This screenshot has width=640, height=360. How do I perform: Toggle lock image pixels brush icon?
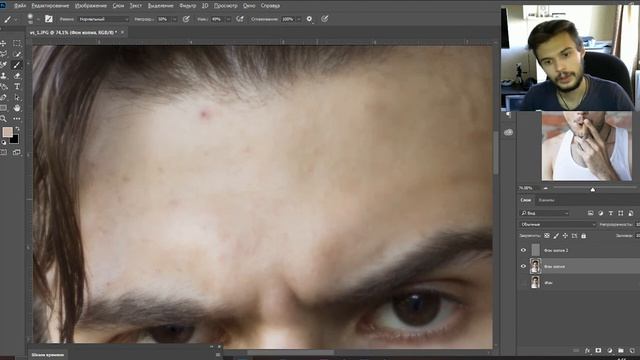tap(556, 236)
